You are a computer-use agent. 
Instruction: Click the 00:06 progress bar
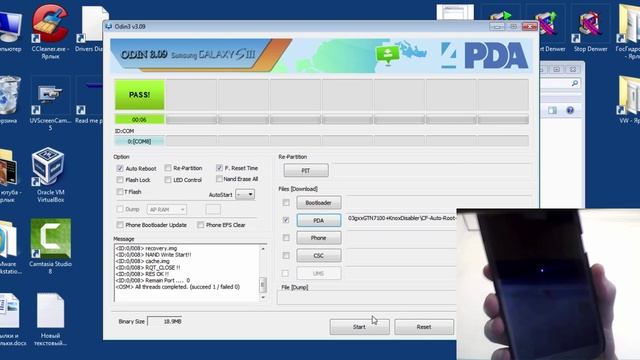[140, 120]
